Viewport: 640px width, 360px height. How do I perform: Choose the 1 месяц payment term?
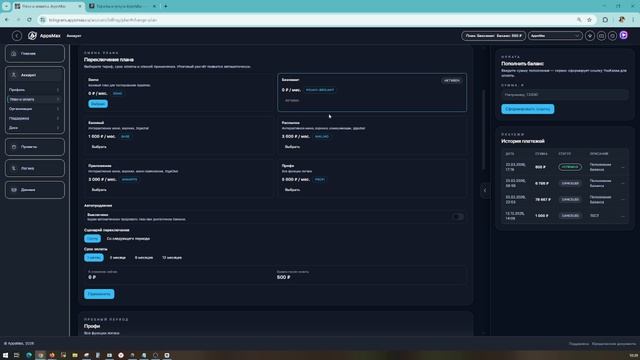point(94,258)
